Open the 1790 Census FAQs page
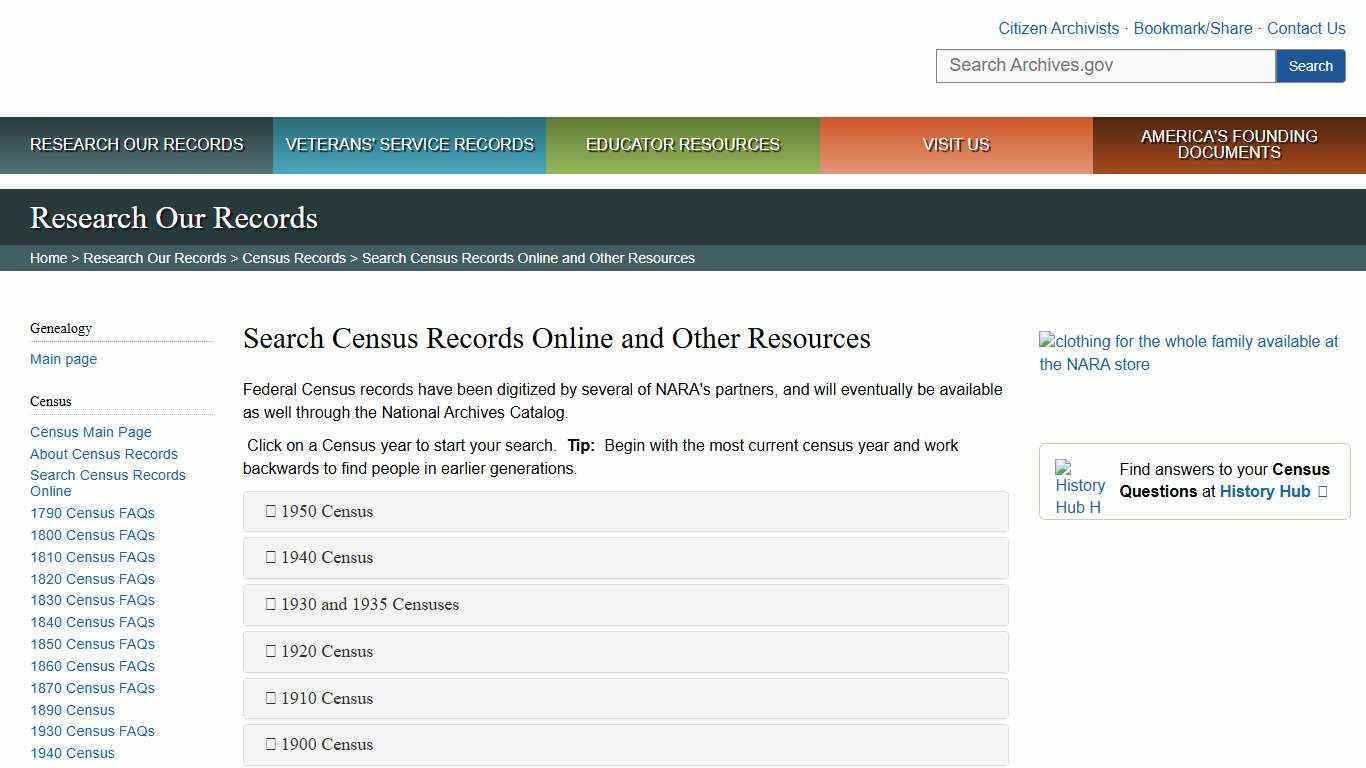Image resolution: width=1366 pixels, height=768 pixels. tap(92, 513)
